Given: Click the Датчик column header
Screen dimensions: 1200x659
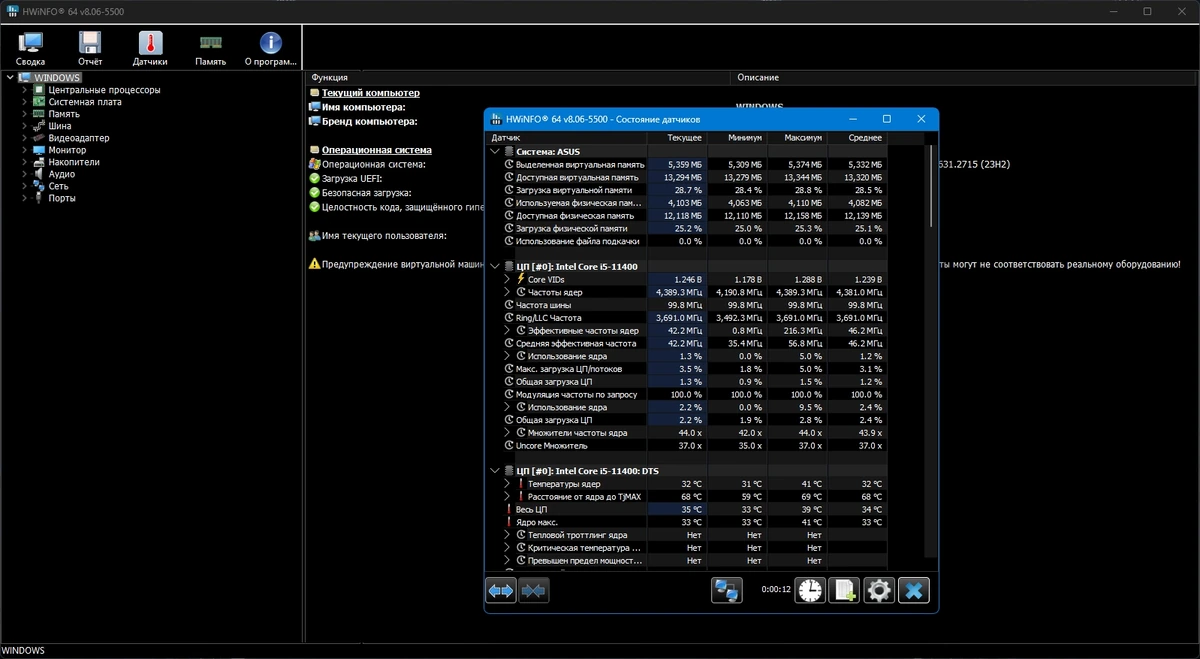Looking at the screenshot, I should pos(566,138).
